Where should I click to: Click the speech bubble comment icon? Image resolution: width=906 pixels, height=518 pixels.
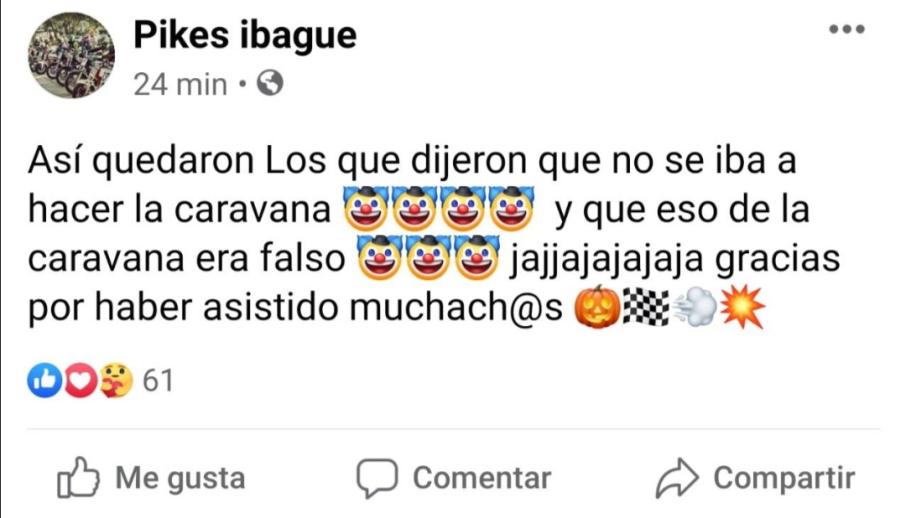coord(377,478)
